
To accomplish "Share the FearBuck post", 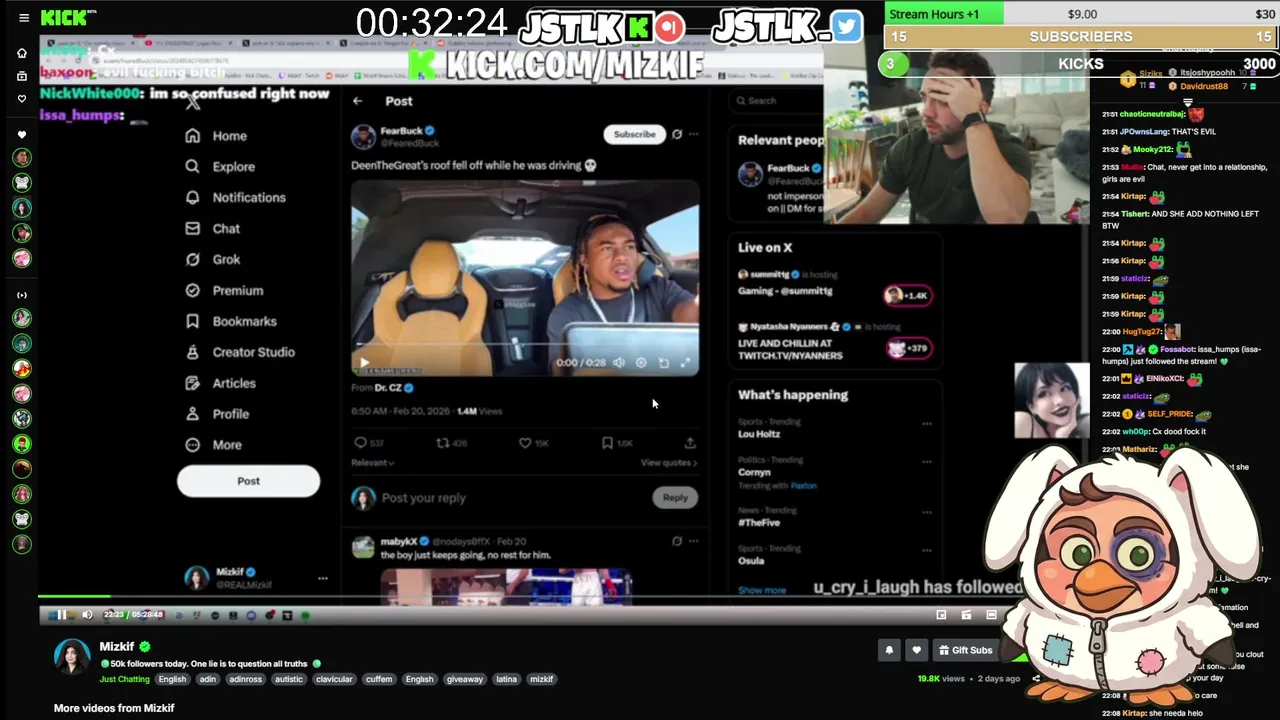I will pos(690,442).
